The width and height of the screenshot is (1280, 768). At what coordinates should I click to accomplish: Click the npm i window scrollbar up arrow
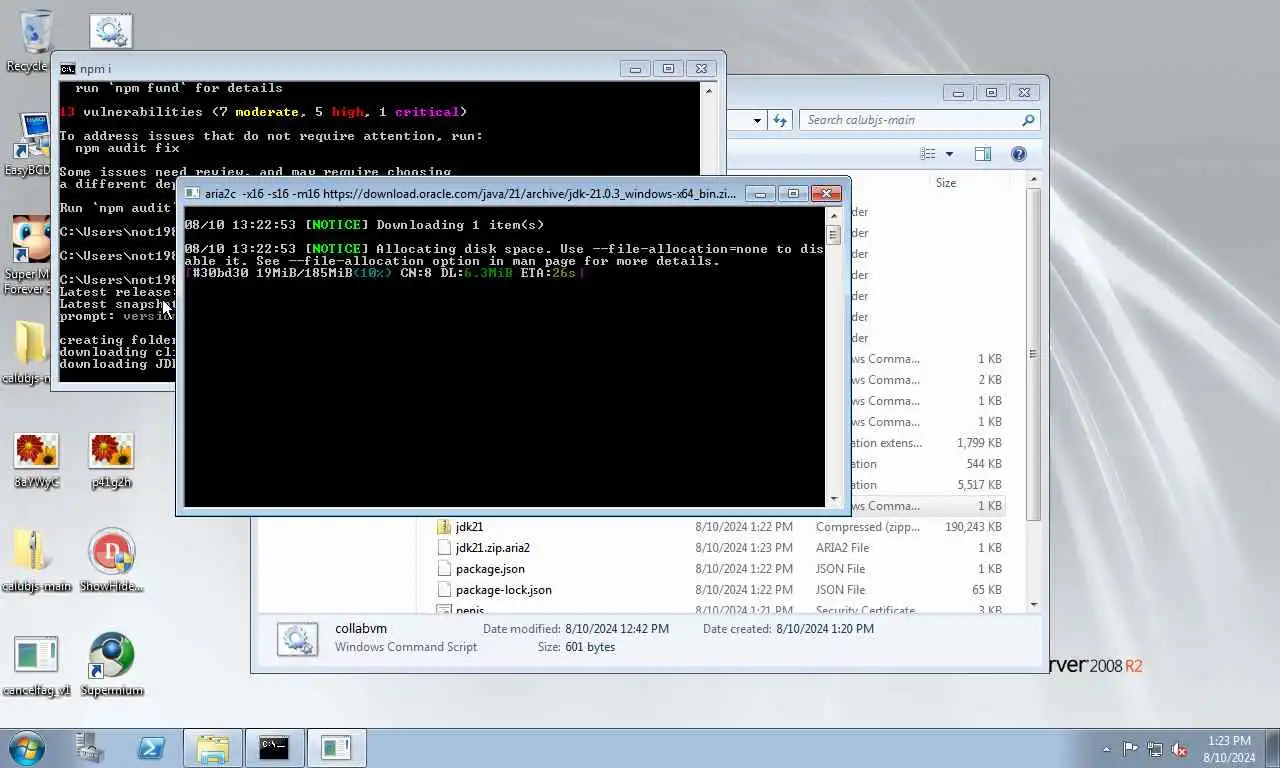tap(709, 90)
